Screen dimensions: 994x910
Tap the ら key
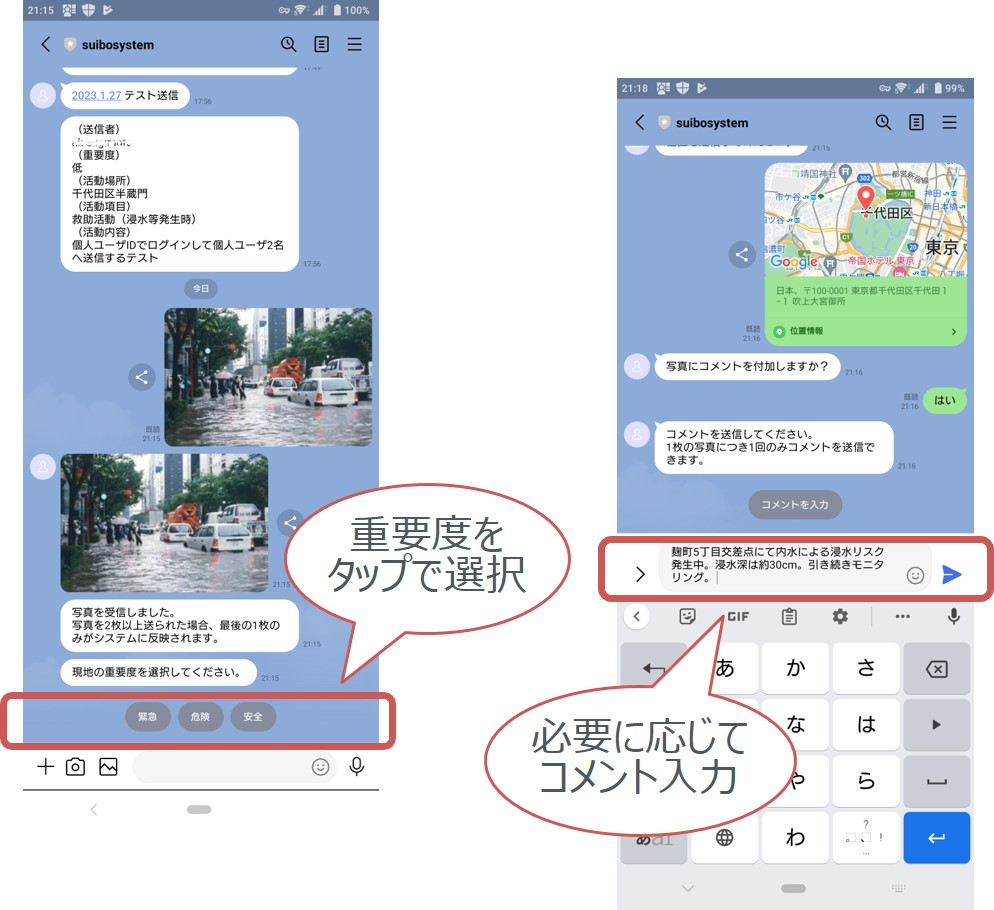point(866,781)
